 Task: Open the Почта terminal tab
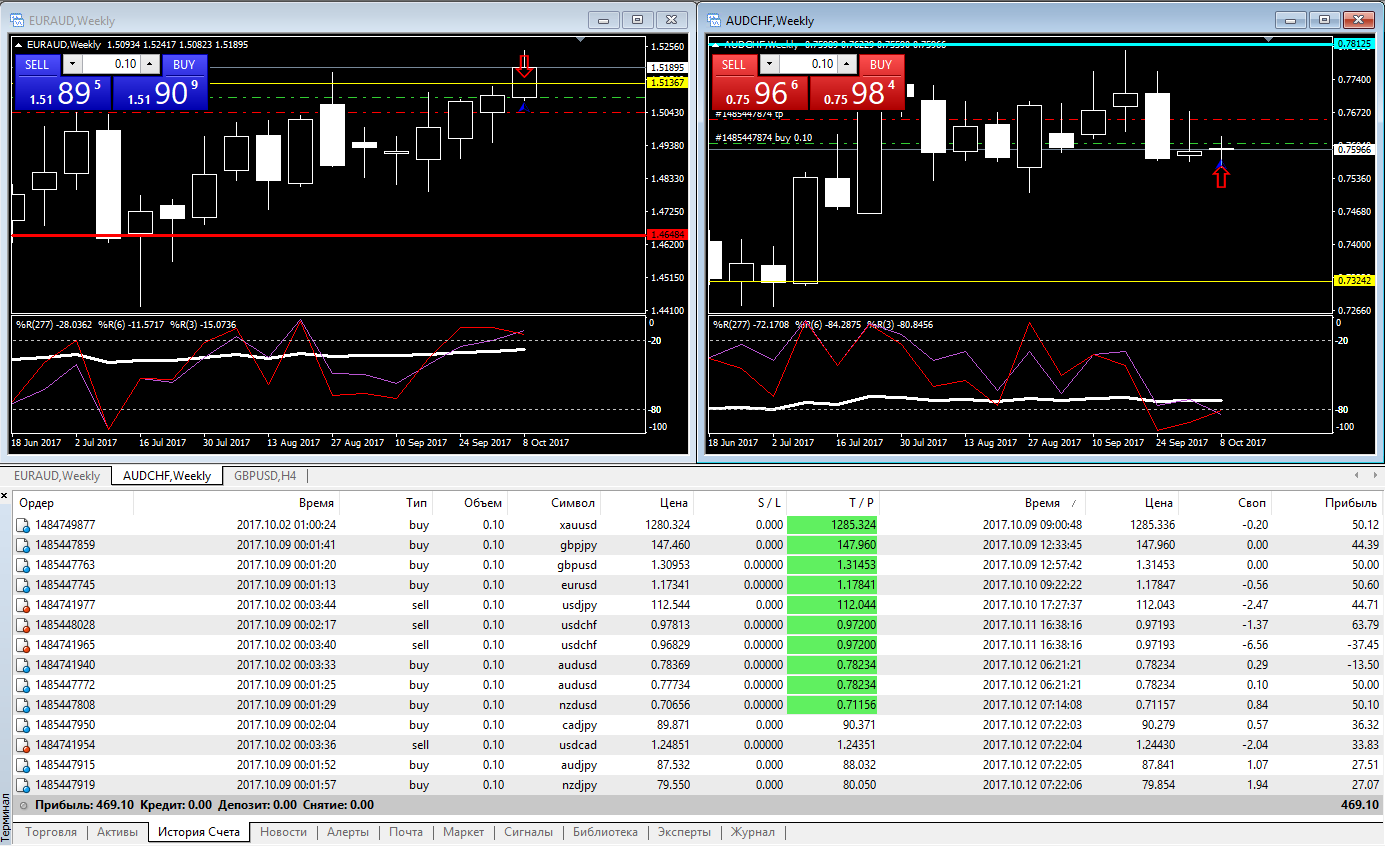(406, 832)
